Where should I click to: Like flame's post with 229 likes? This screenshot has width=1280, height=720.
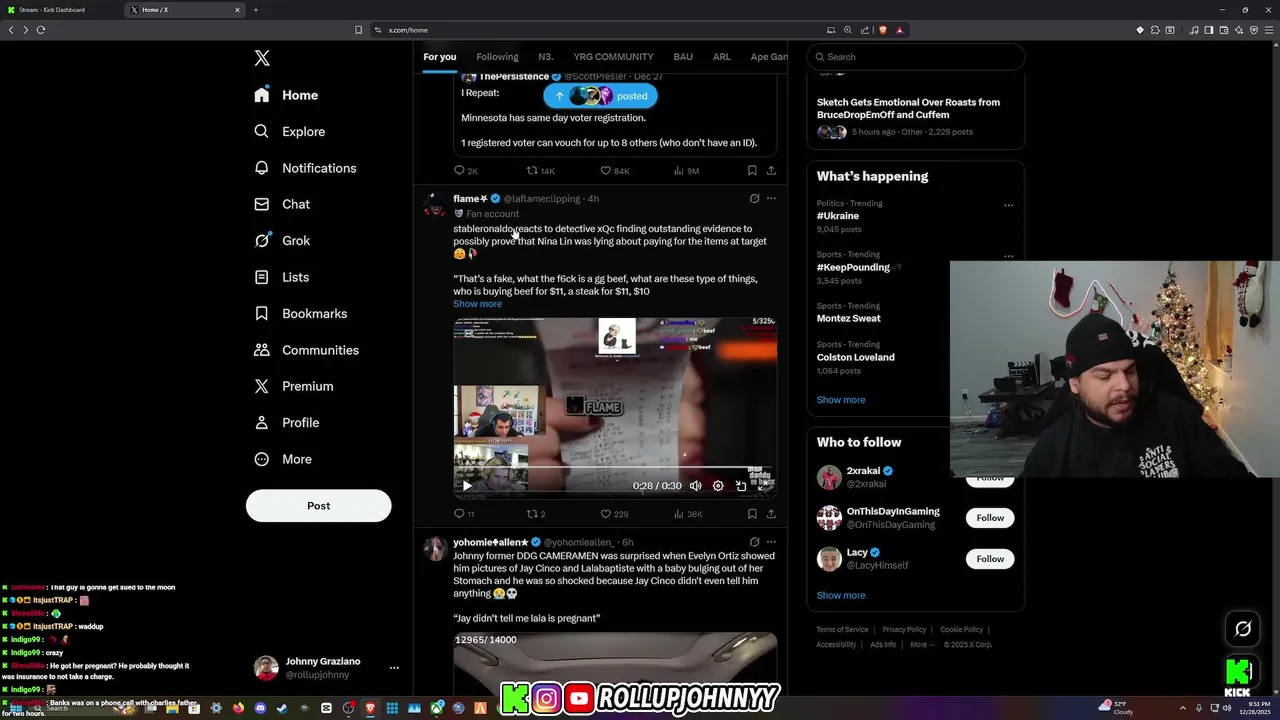pos(614,514)
